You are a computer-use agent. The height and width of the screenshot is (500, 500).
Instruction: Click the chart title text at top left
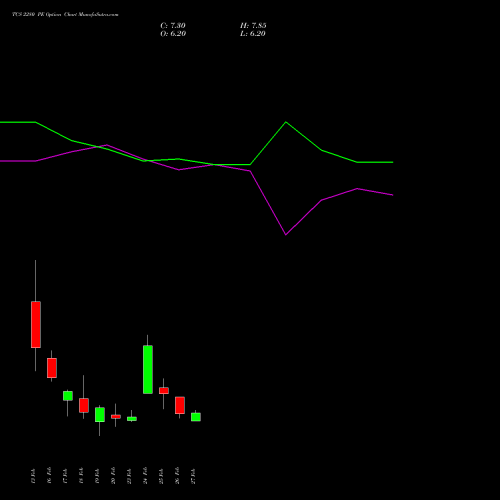point(65,15)
